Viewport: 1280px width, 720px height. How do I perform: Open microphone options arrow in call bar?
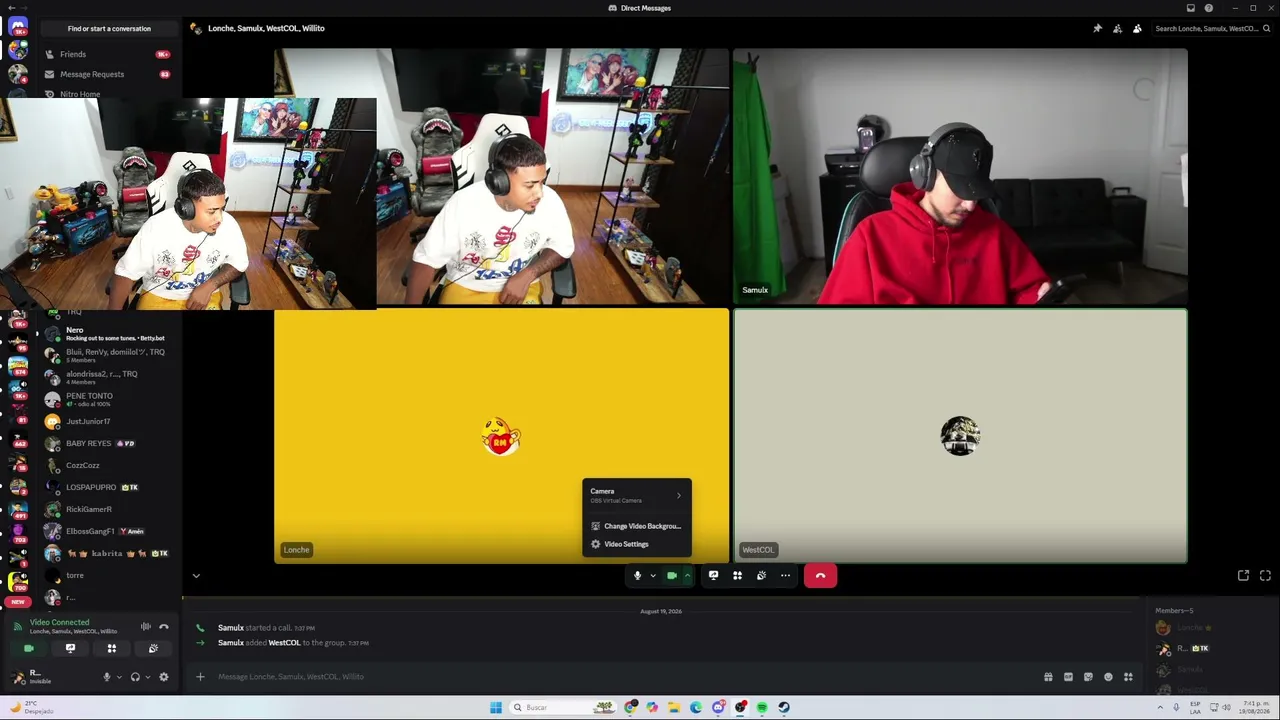click(x=652, y=575)
